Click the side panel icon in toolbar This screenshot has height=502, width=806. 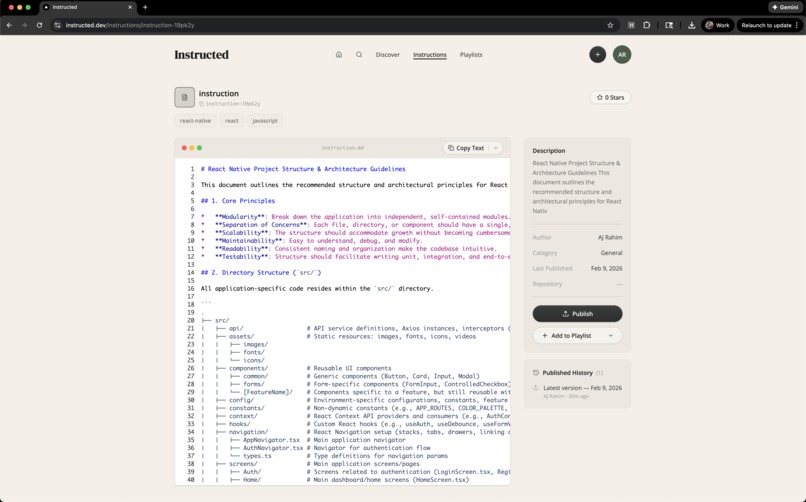click(x=669, y=25)
